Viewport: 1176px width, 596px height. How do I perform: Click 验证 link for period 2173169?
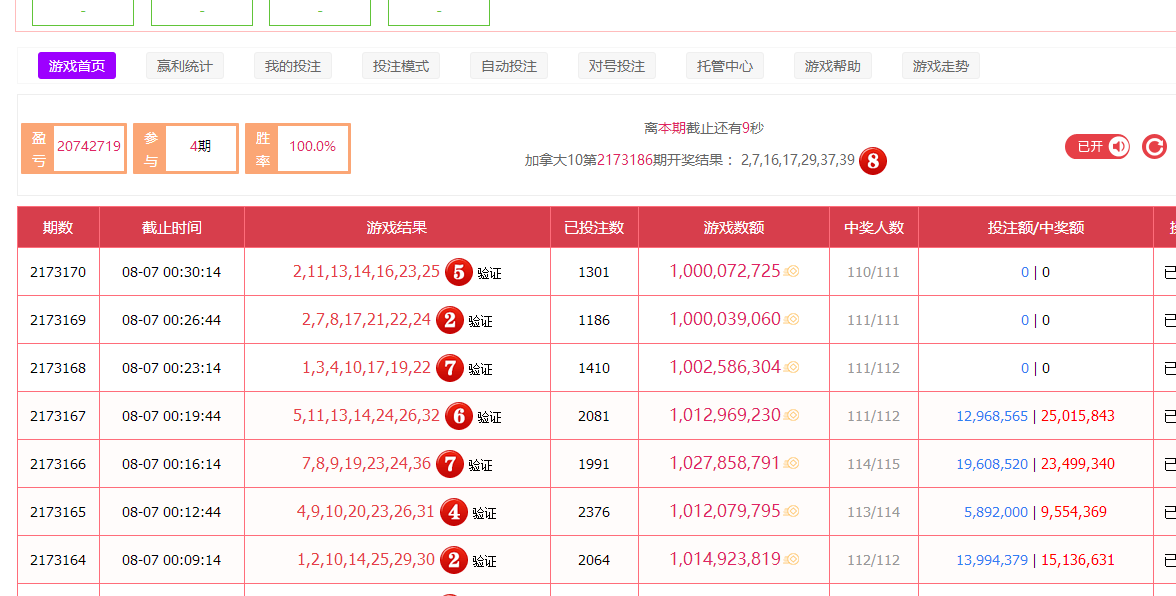click(x=480, y=321)
